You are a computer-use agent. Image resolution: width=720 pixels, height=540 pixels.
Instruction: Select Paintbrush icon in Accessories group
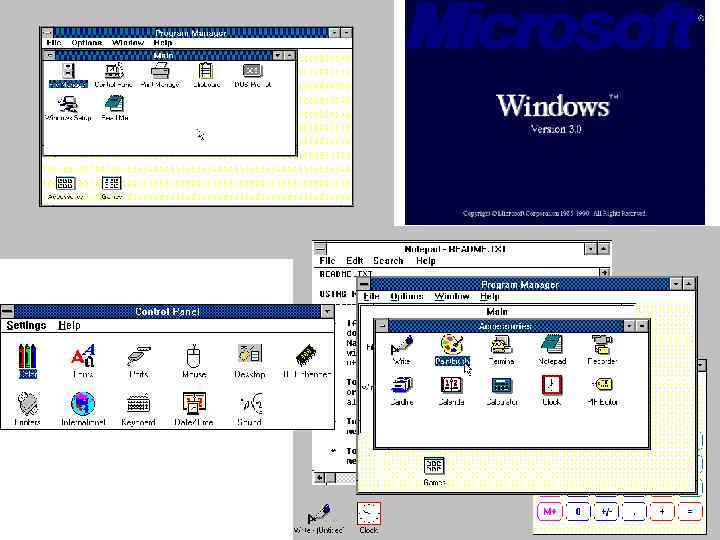(452, 350)
